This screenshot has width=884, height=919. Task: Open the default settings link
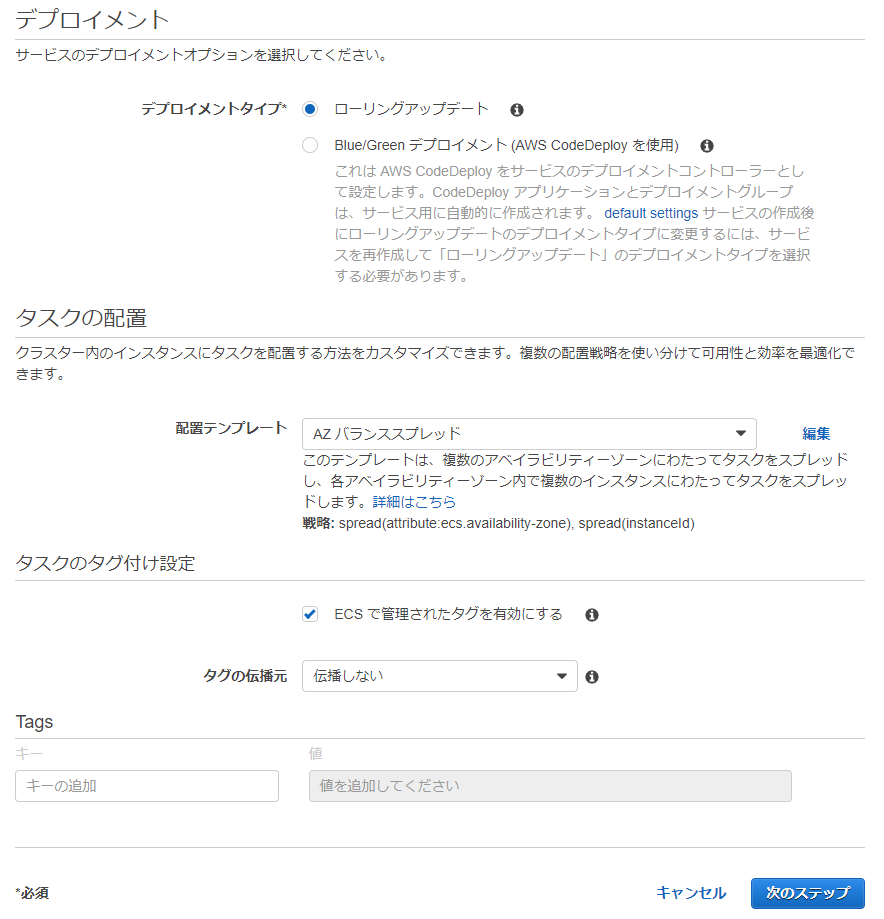point(651,213)
